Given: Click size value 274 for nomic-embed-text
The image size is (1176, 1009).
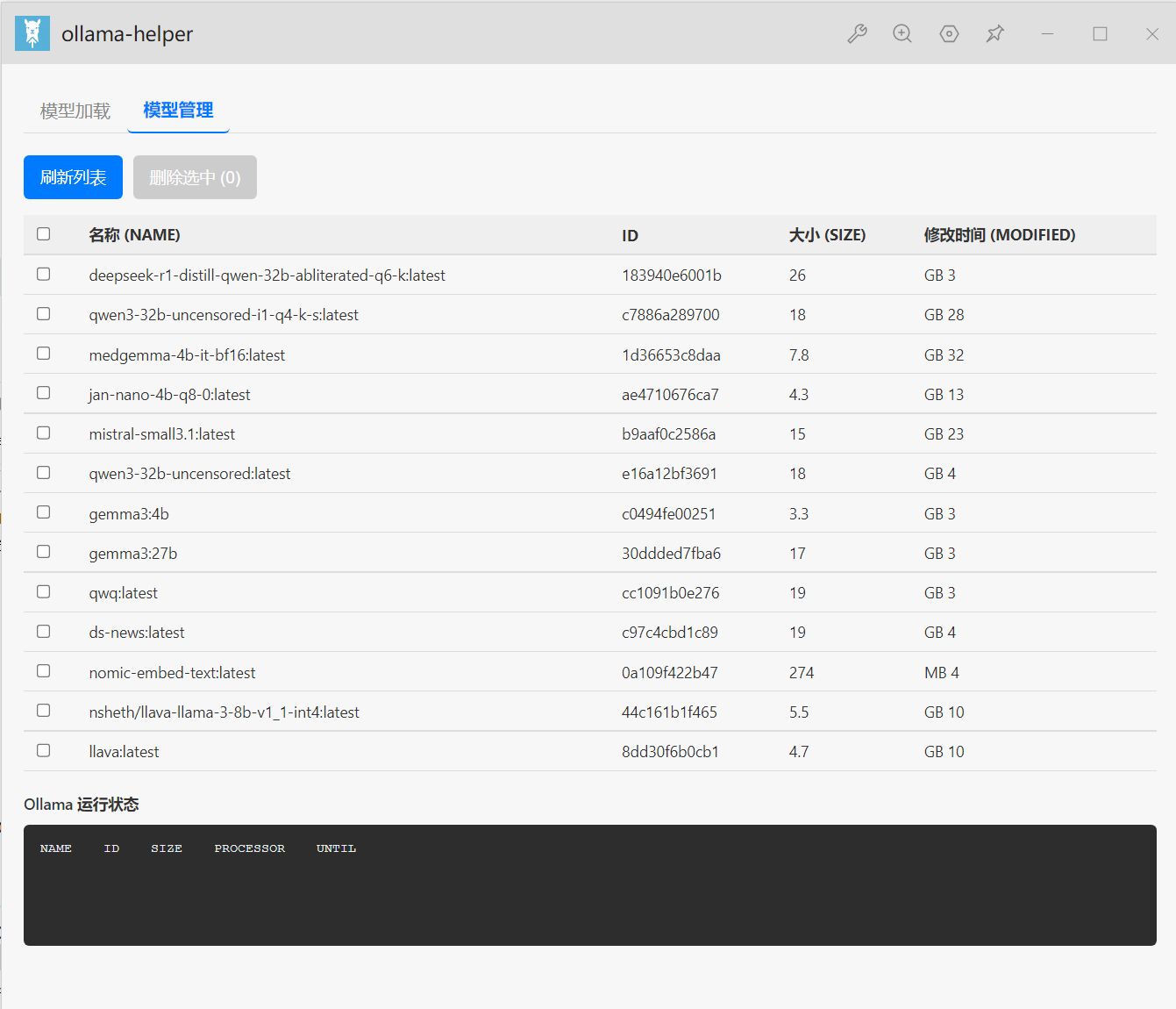Looking at the screenshot, I should tap(802, 673).
